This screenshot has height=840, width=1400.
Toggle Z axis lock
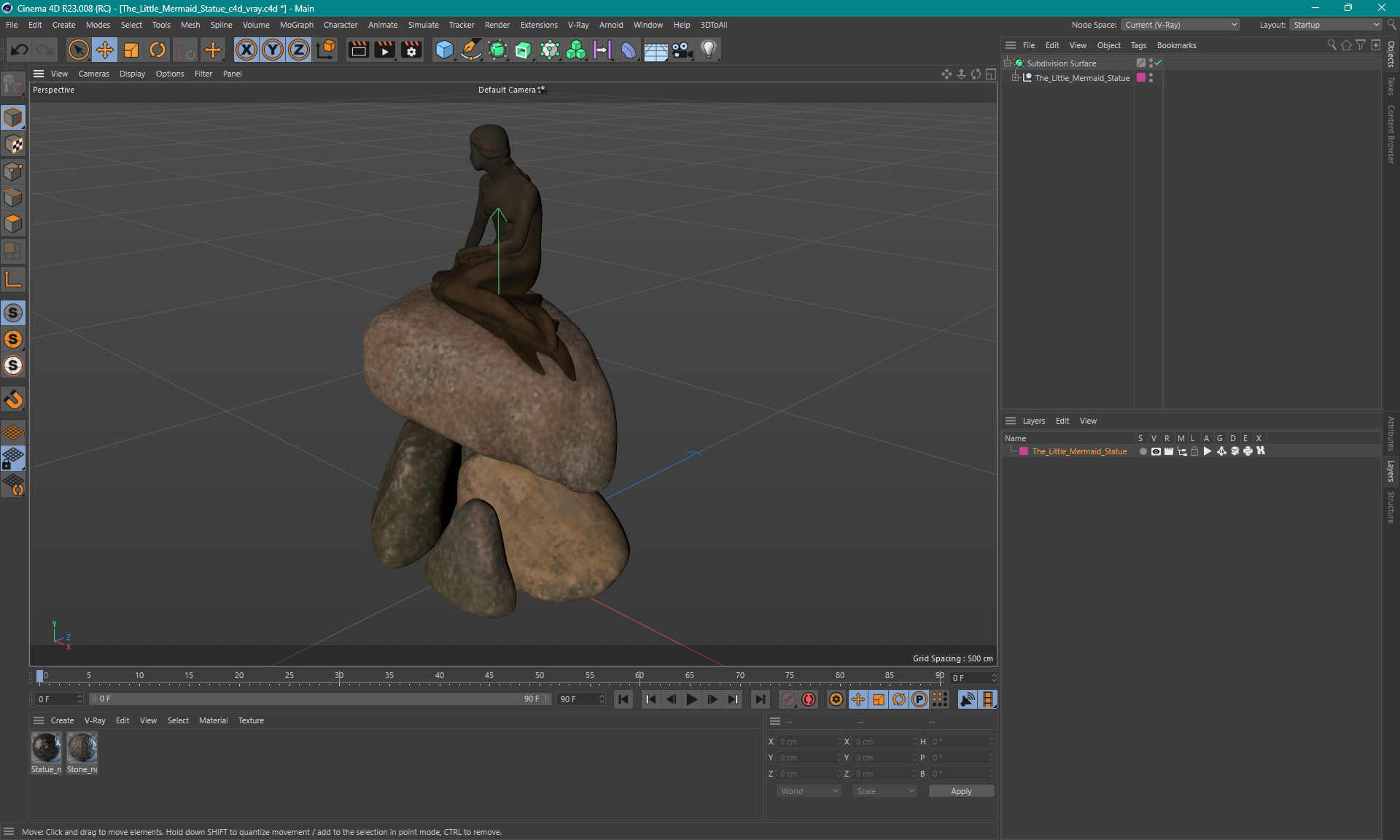click(299, 50)
